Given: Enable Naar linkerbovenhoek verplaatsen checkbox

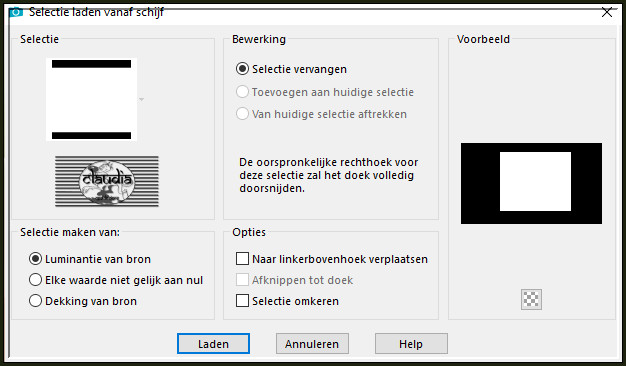Looking at the screenshot, I should [x=242, y=259].
